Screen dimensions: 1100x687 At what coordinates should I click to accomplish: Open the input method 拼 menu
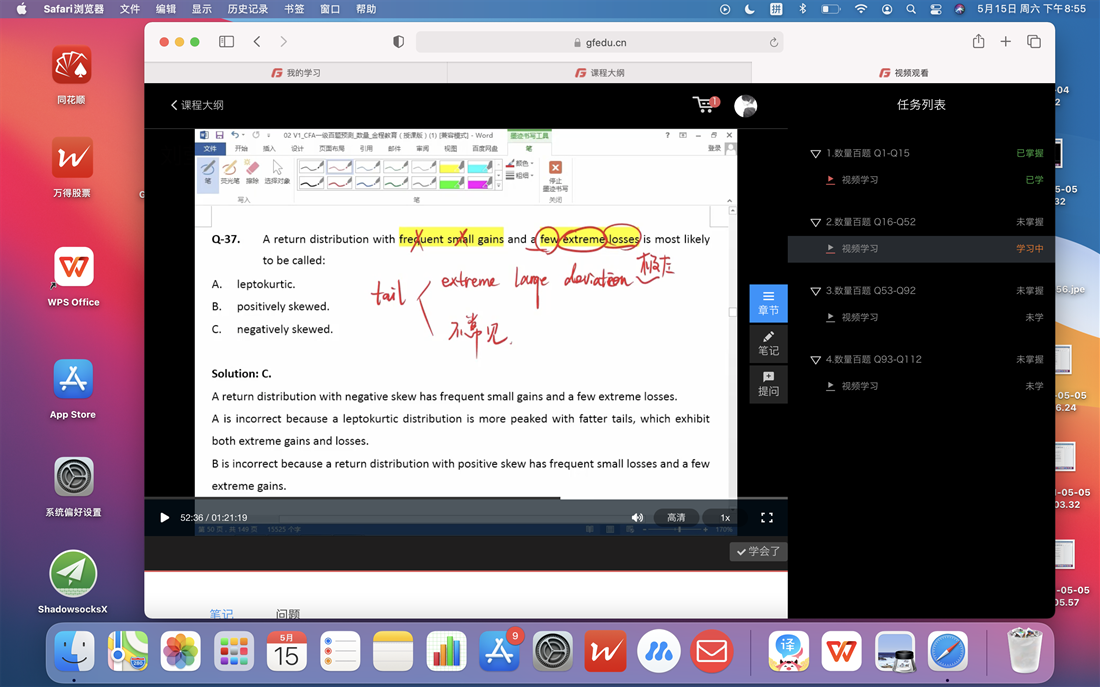click(776, 9)
